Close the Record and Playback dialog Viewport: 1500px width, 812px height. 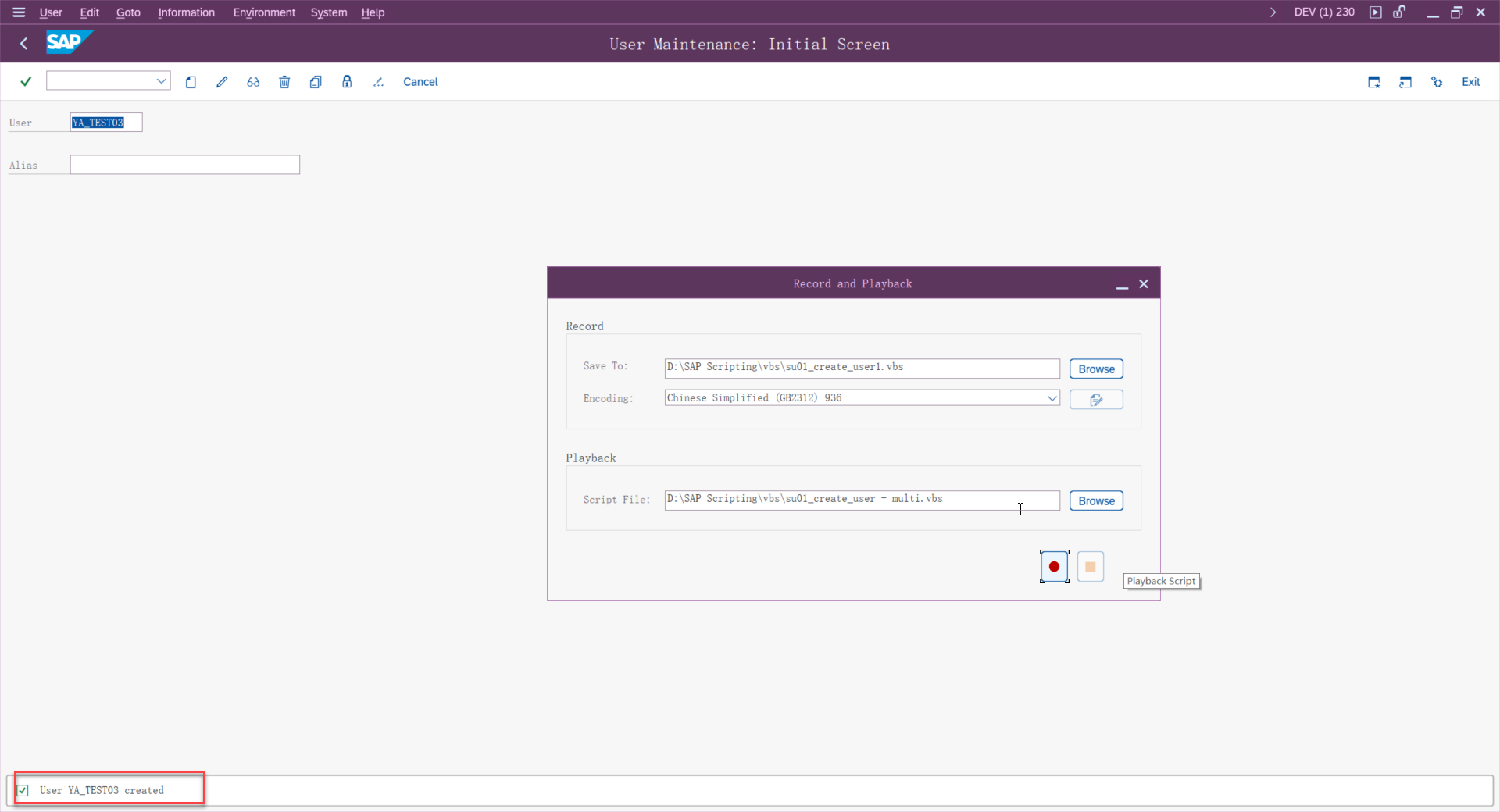click(1144, 284)
